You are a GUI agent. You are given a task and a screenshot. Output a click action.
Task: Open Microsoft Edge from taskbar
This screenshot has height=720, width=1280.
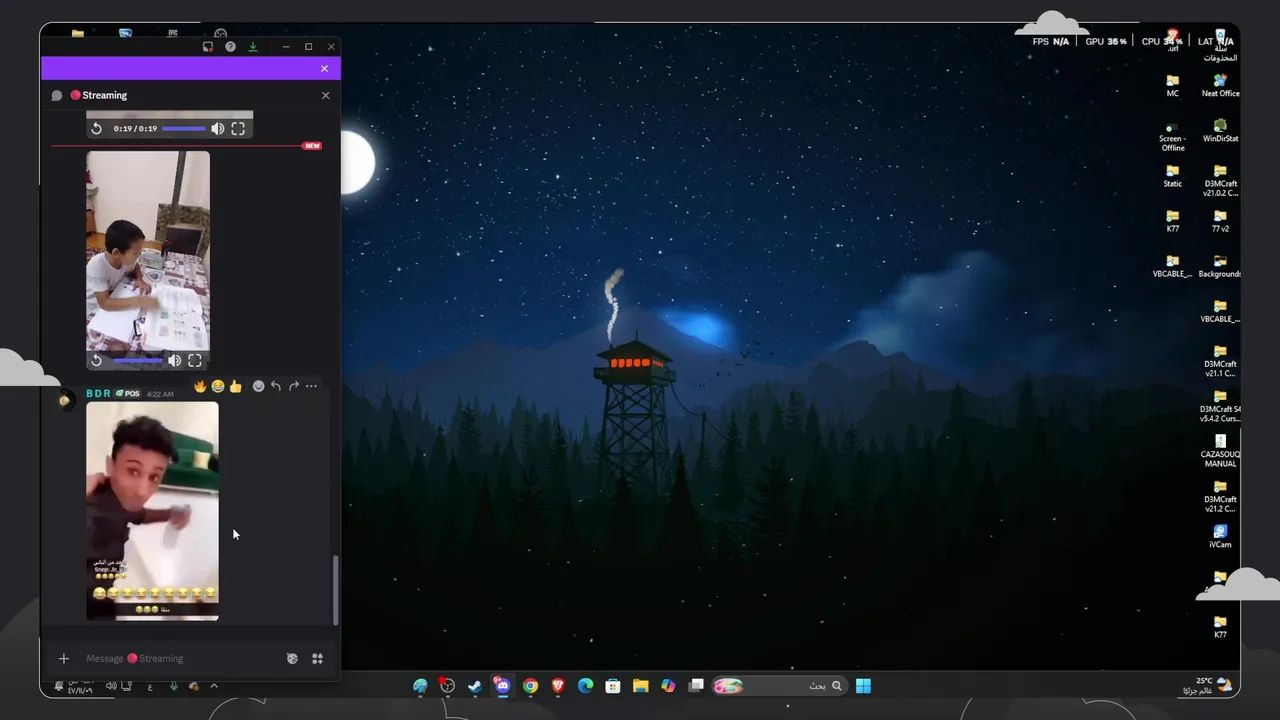(585, 686)
